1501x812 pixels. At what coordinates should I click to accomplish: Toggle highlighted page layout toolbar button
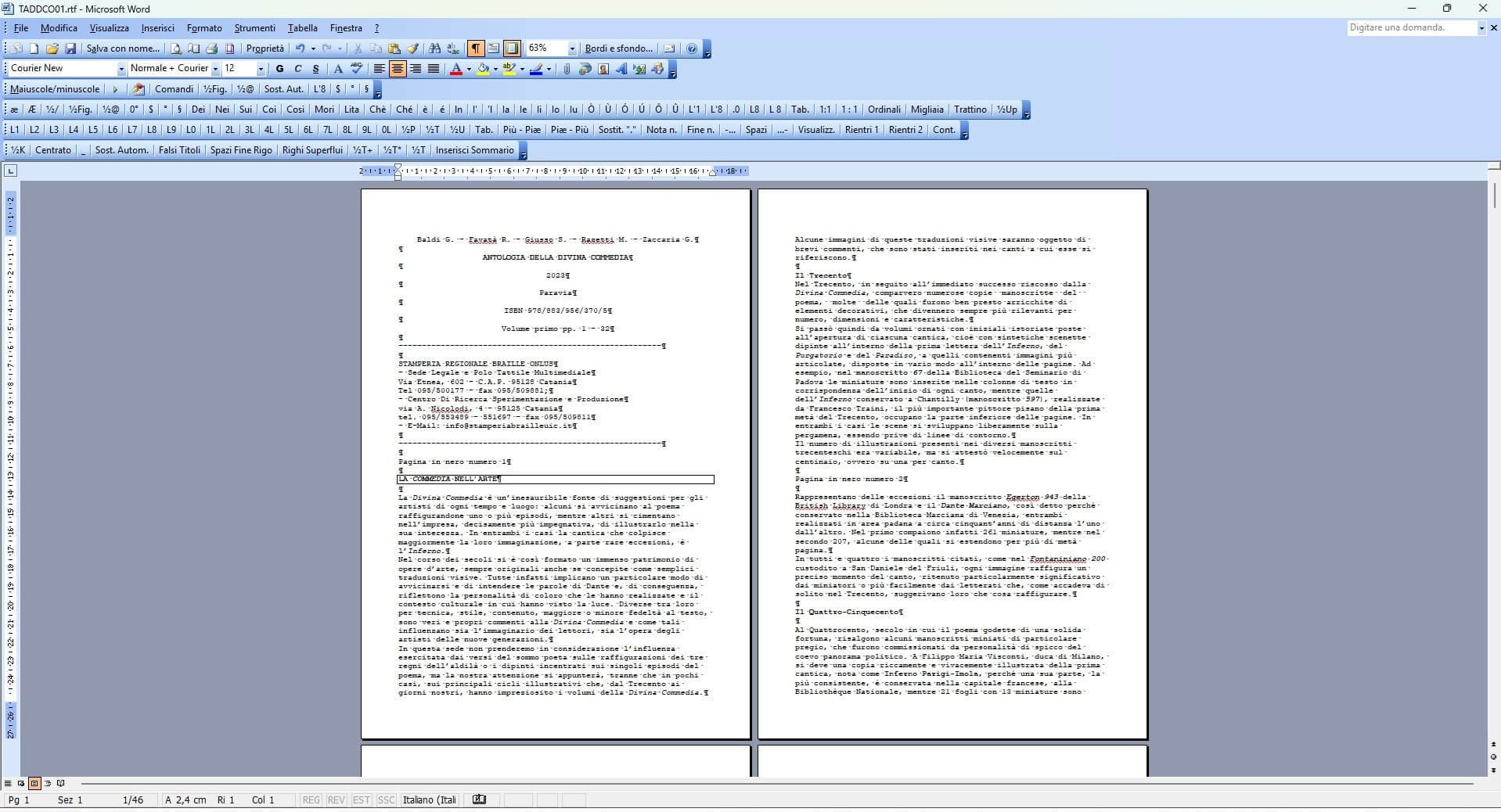tap(512, 49)
